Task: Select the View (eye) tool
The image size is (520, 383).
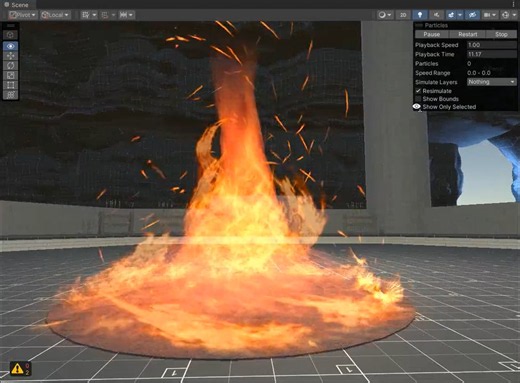Action: (11, 46)
